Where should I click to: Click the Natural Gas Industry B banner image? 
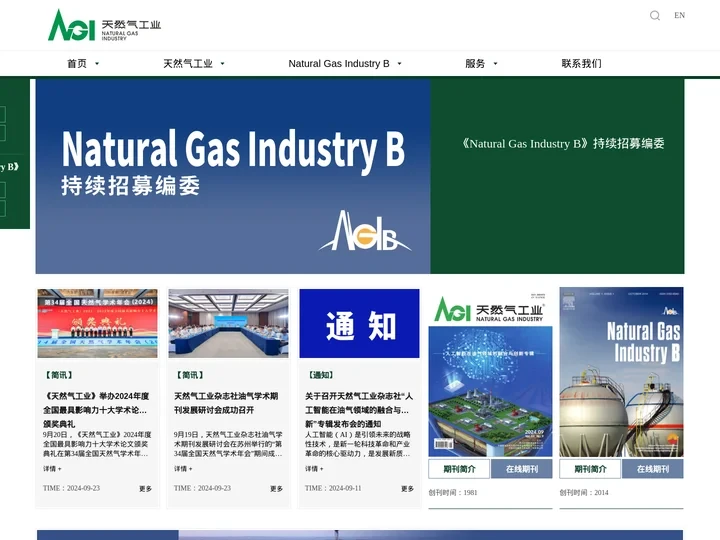coord(233,176)
